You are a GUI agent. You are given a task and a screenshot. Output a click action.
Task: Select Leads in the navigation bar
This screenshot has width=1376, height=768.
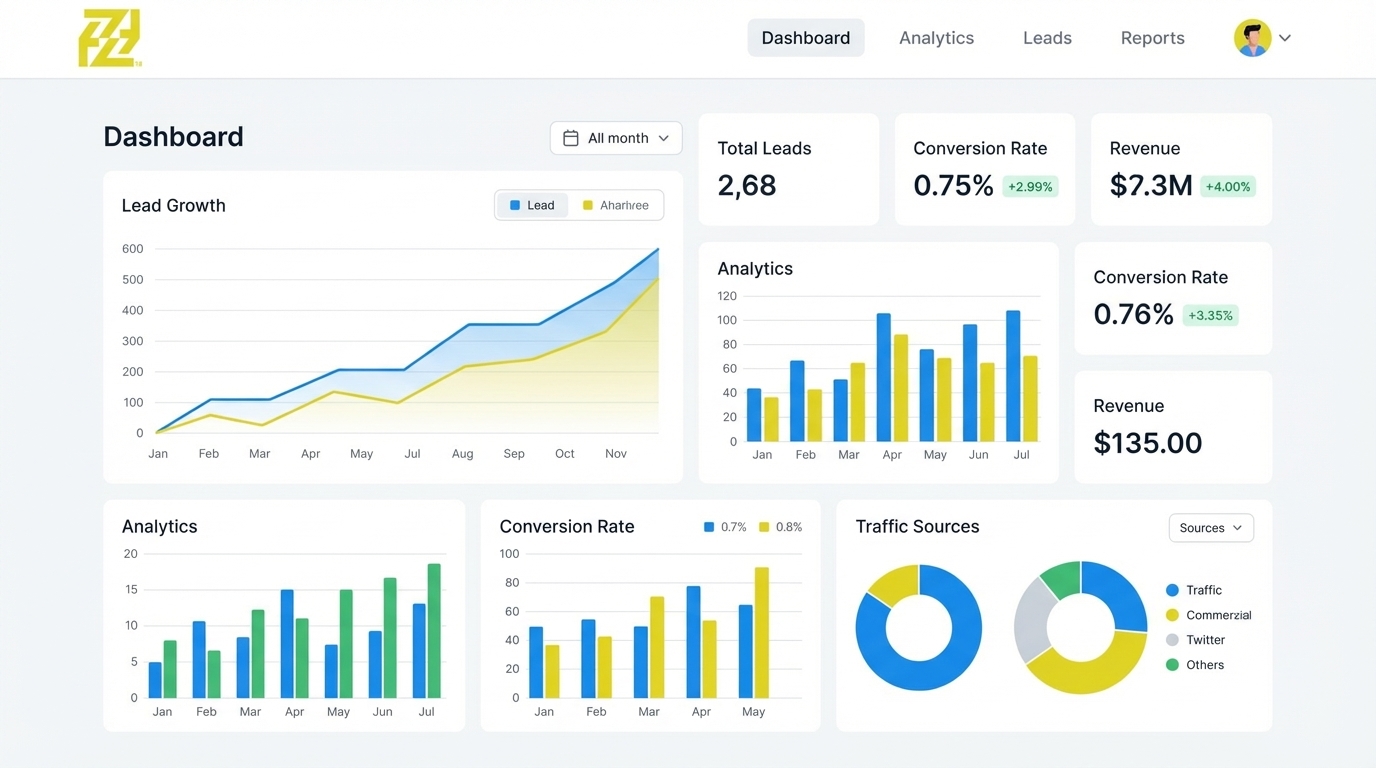tap(1047, 37)
